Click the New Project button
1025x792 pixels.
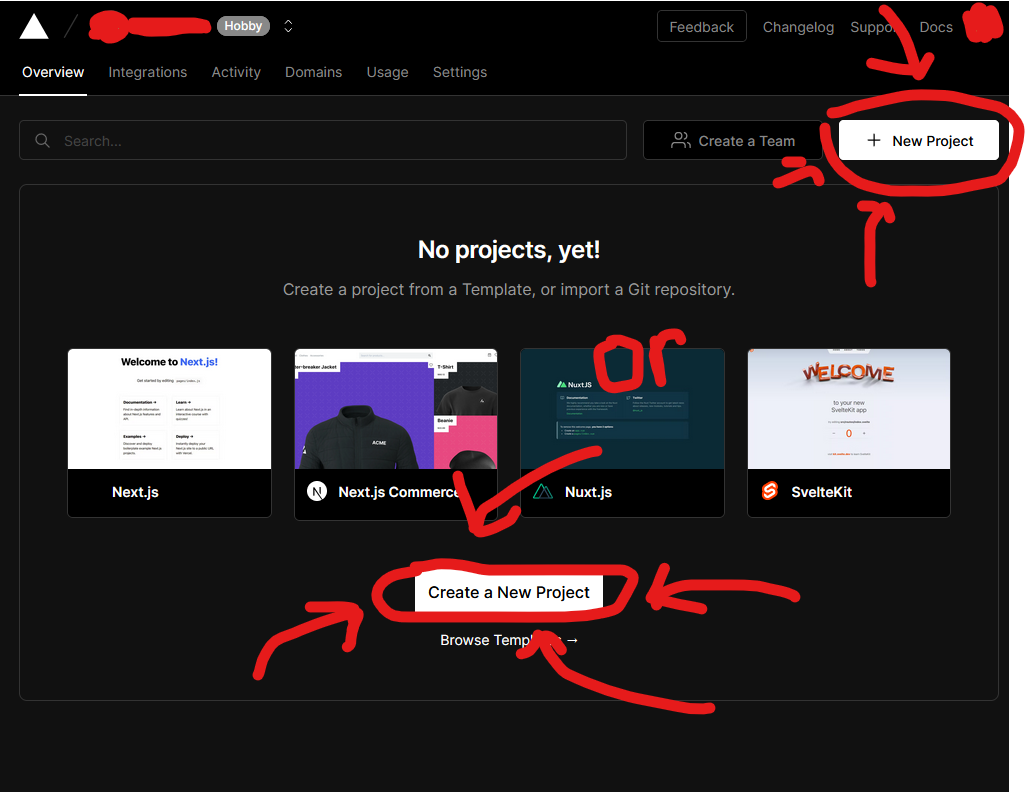click(x=918, y=140)
